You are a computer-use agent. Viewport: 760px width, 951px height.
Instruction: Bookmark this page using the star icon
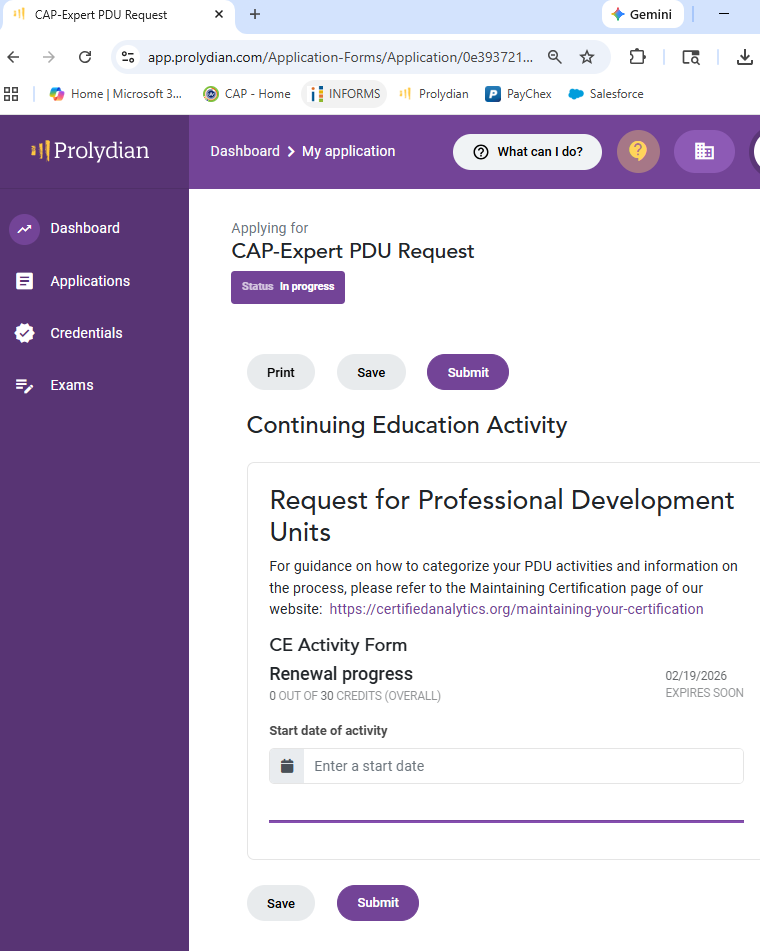587,57
